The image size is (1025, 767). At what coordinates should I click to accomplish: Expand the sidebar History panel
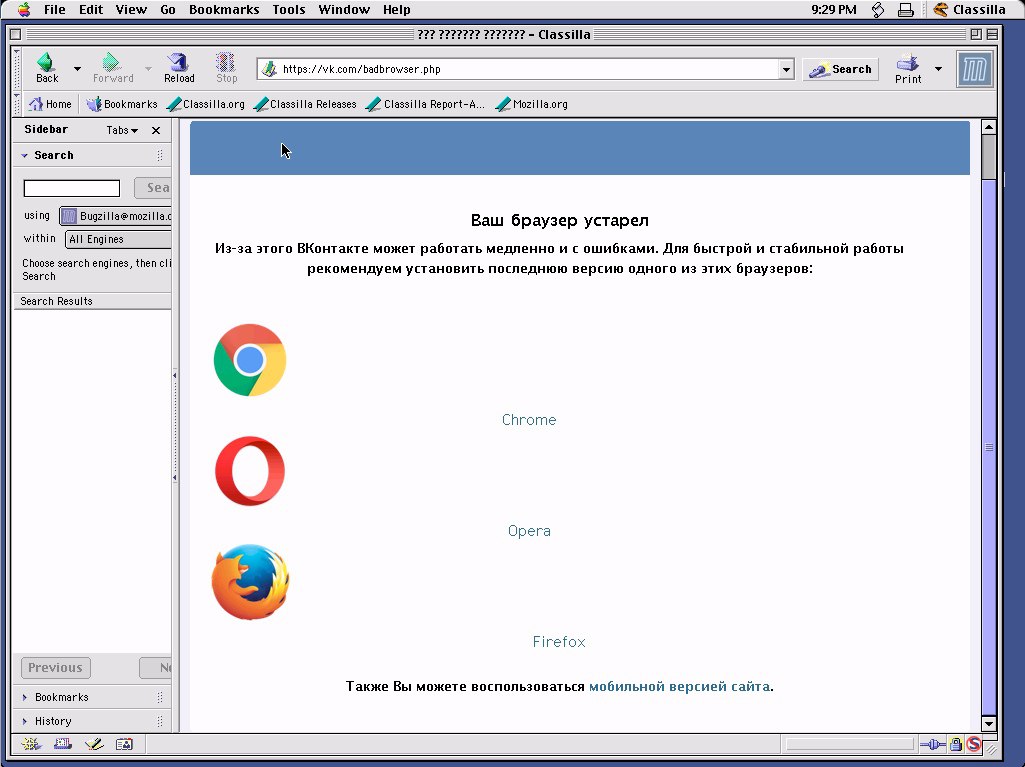pos(24,721)
